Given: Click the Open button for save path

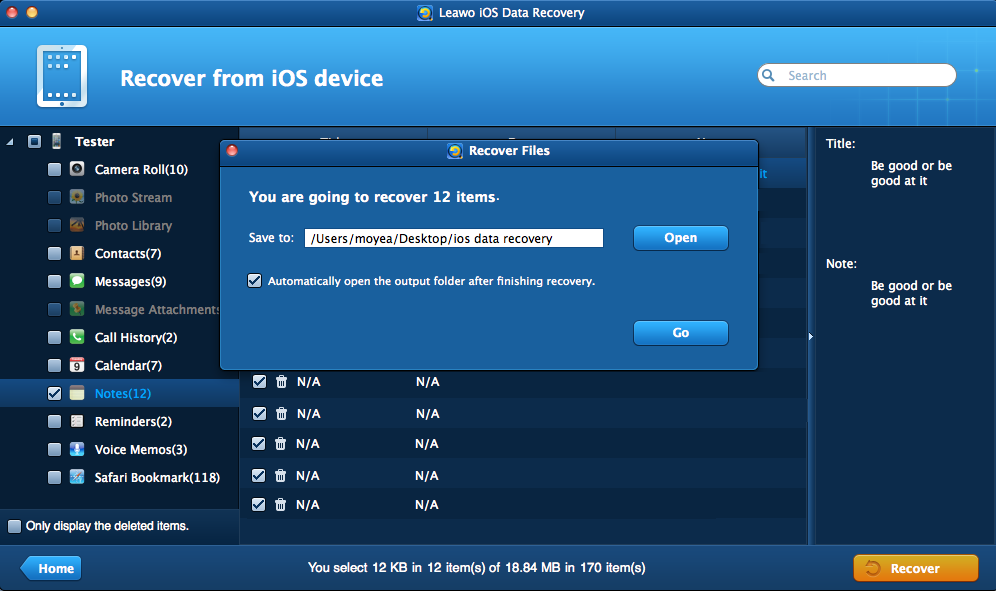Looking at the screenshot, I should coord(680,238).
